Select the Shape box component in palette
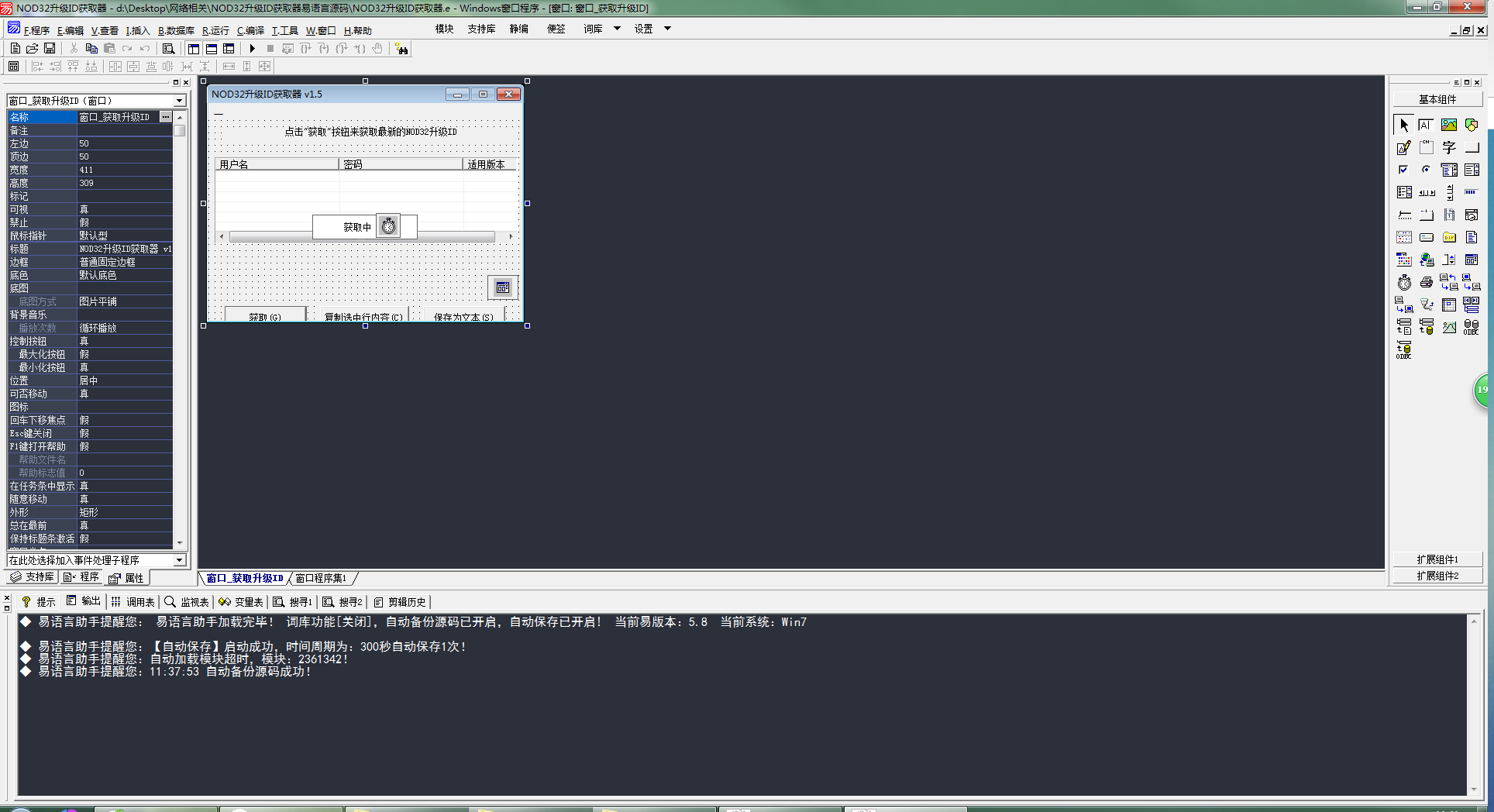 tap(1472, 125)
